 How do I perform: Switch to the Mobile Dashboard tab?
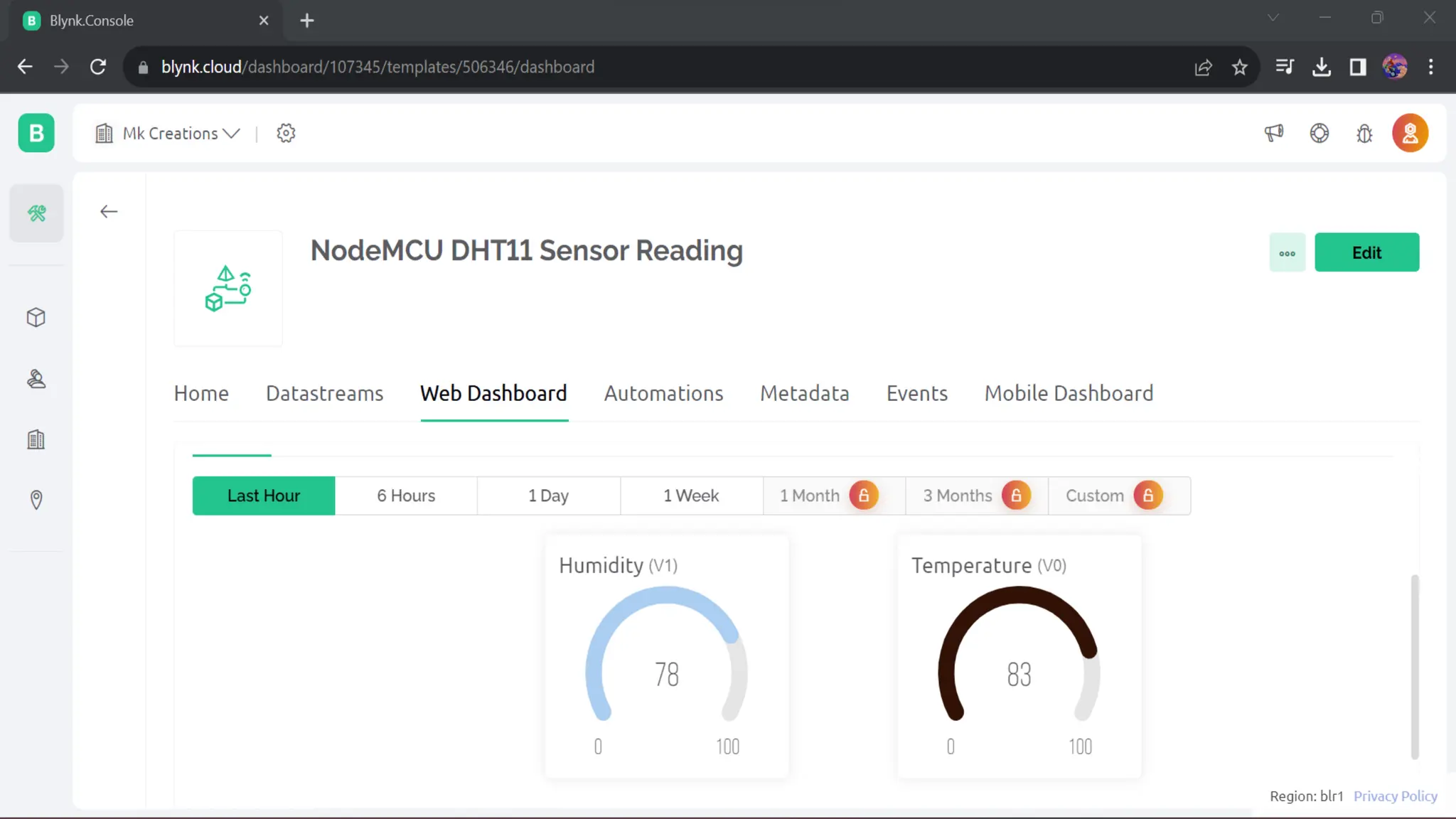pos(1069,393)
